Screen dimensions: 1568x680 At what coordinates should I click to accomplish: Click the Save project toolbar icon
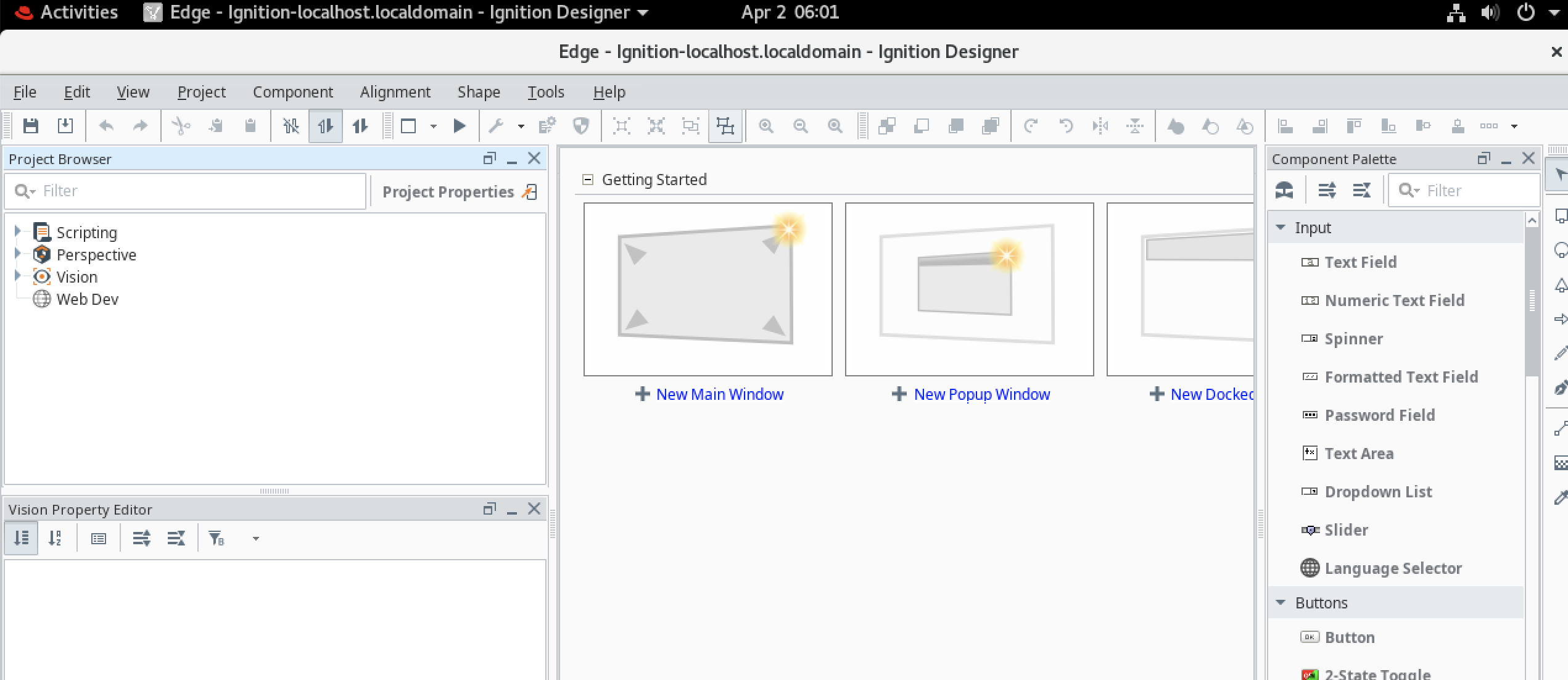[x=30, y=126]
